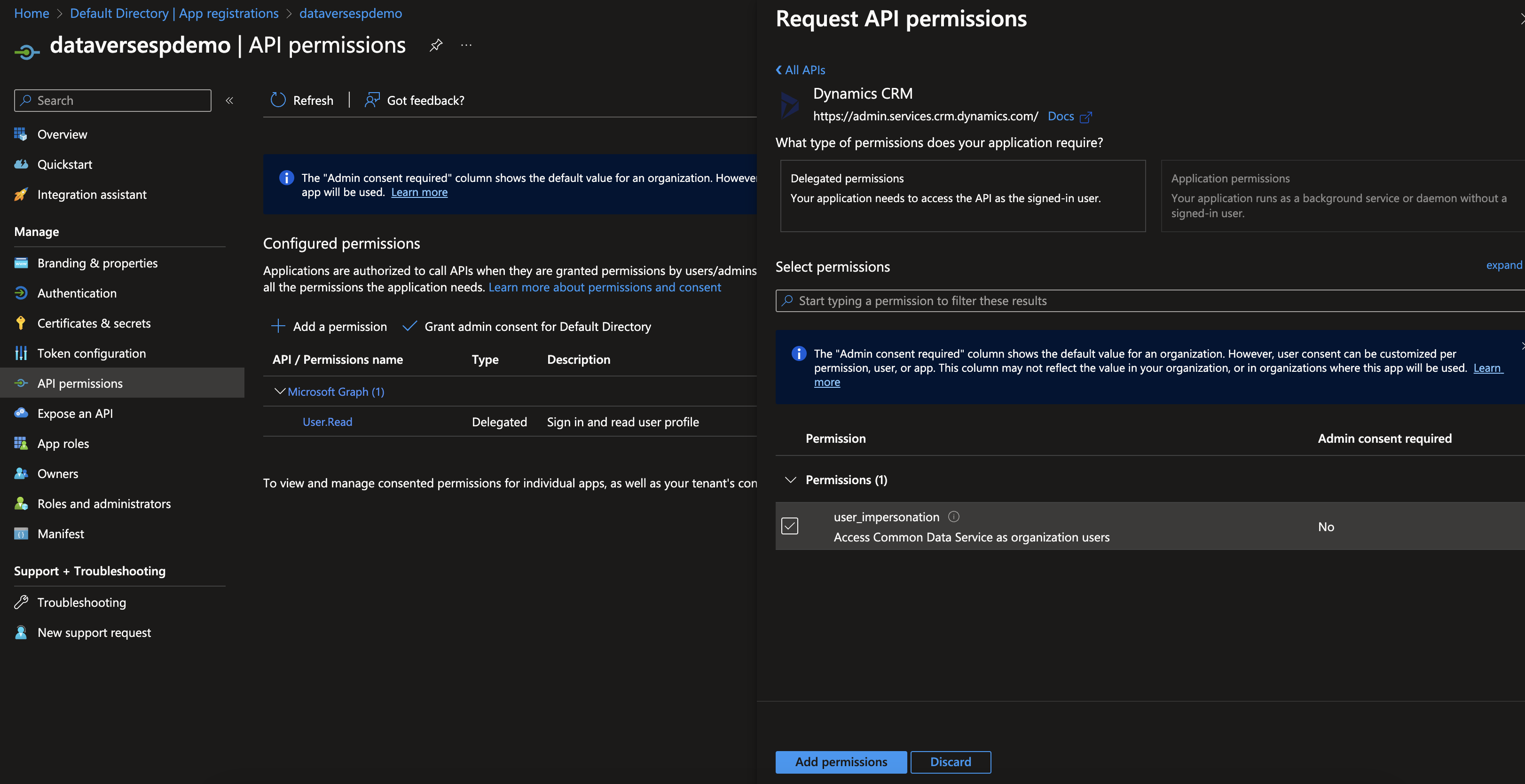Select the Delegated permissions card
The width and height of the screenshot is (1525, 784).
[963, 196]
